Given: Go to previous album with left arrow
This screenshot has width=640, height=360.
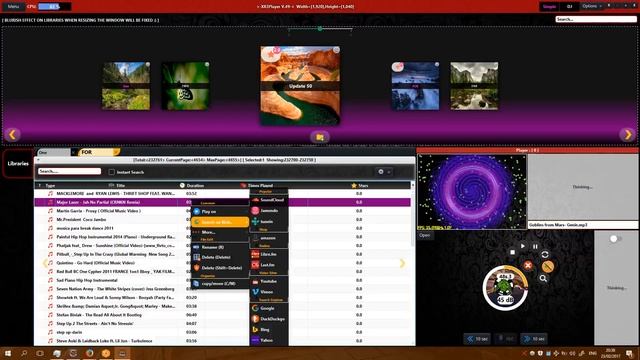Looking at the screenshot, I should pos(12,134).
